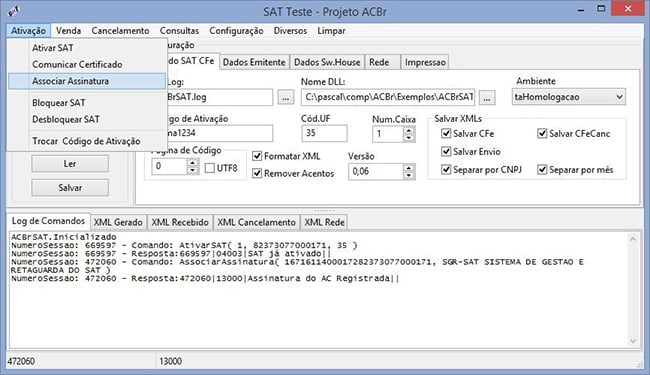Viewport: 650px width, 375px height.
Task: Click the Cód.UF input field
Action: tap(325, 133)
